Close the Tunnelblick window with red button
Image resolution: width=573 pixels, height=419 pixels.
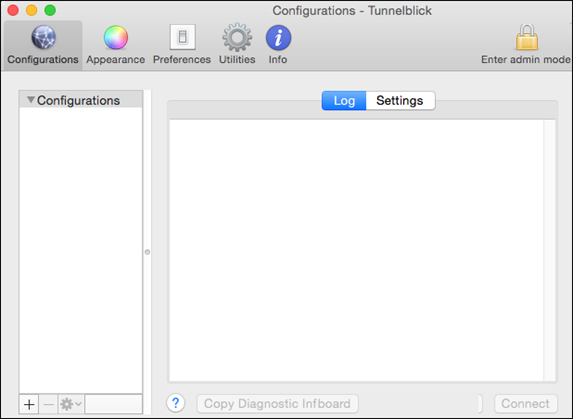pos(13,10)
